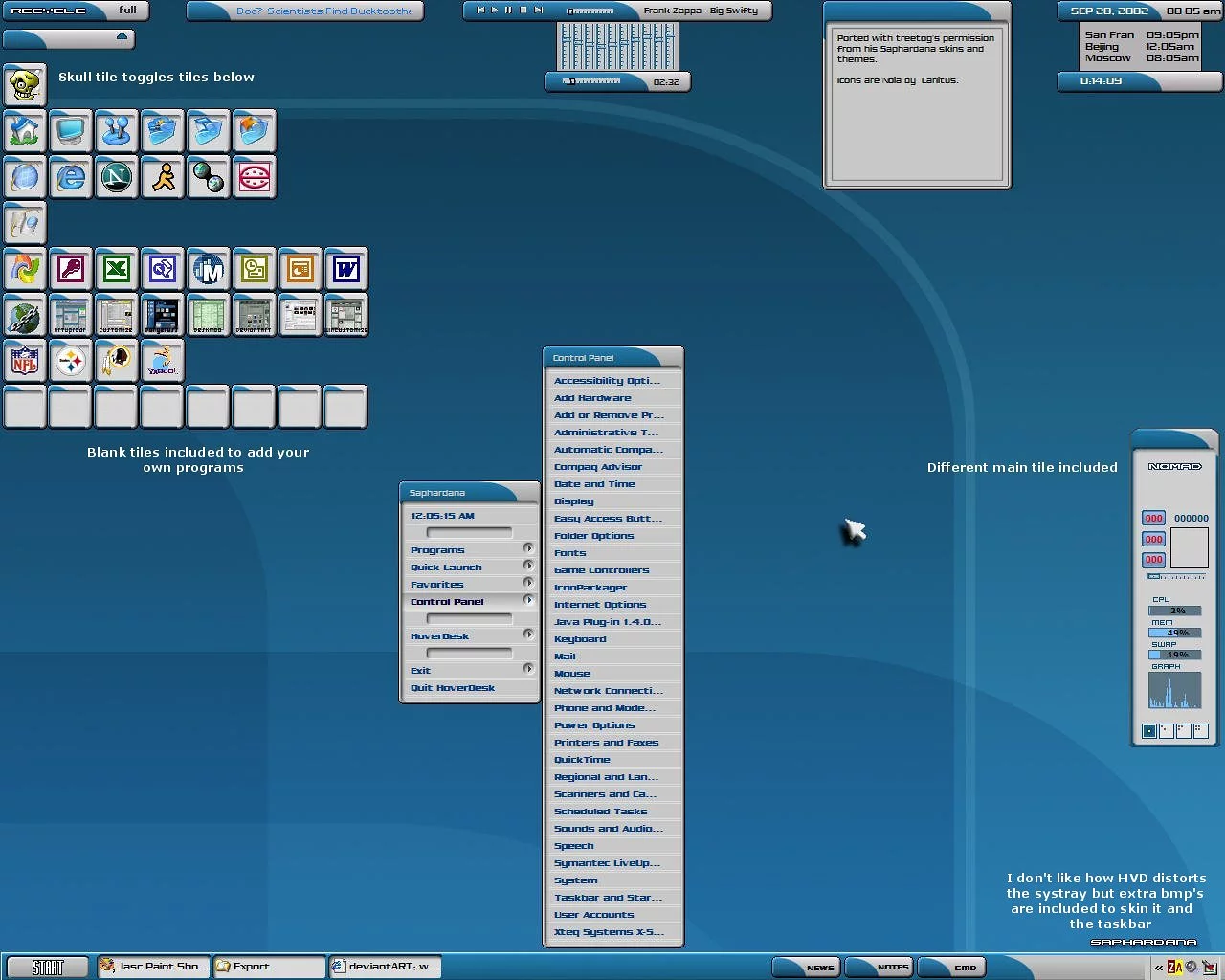The width and height of the screenshot is (1225, 980).
Task: Click the Yahoo shortcut tile
Action: pyautogui.click(x=163, y=361)
